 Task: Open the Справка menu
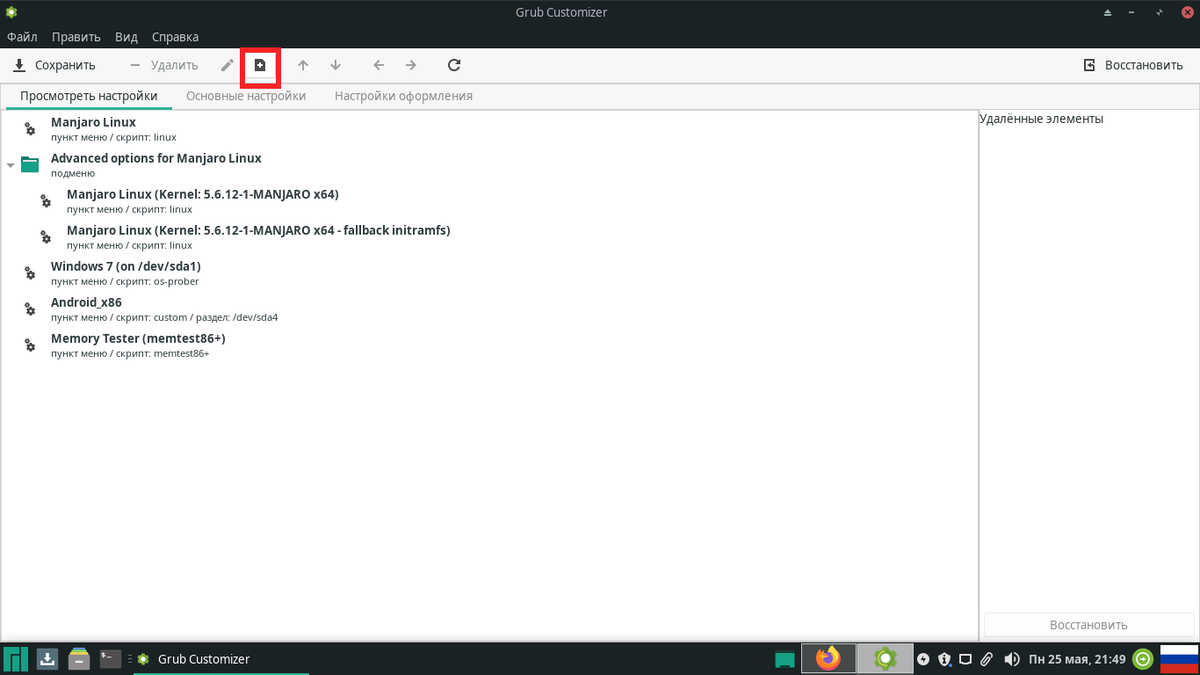[175, 37]
